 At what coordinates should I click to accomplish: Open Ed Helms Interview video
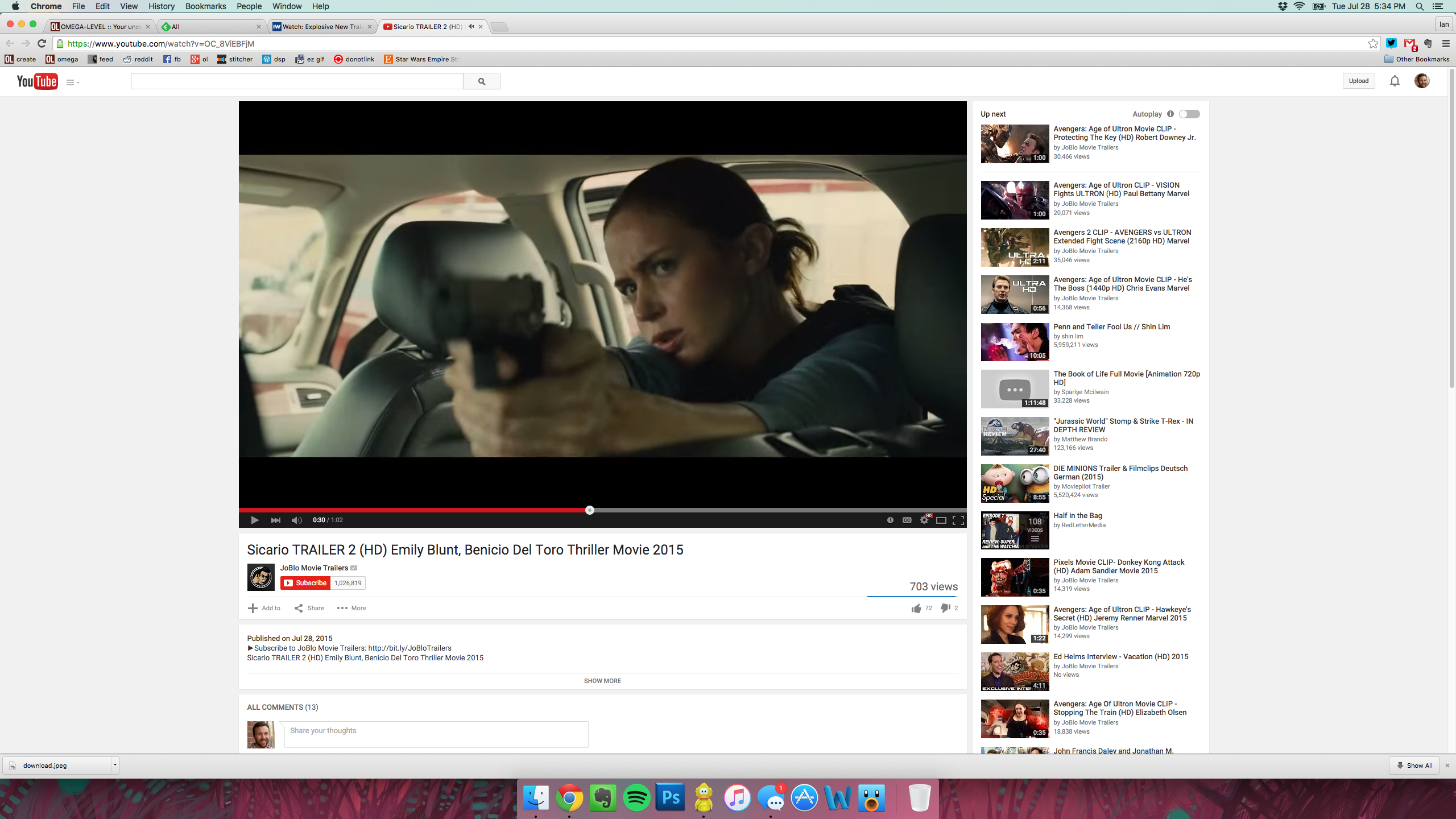tap(1120, 656)
